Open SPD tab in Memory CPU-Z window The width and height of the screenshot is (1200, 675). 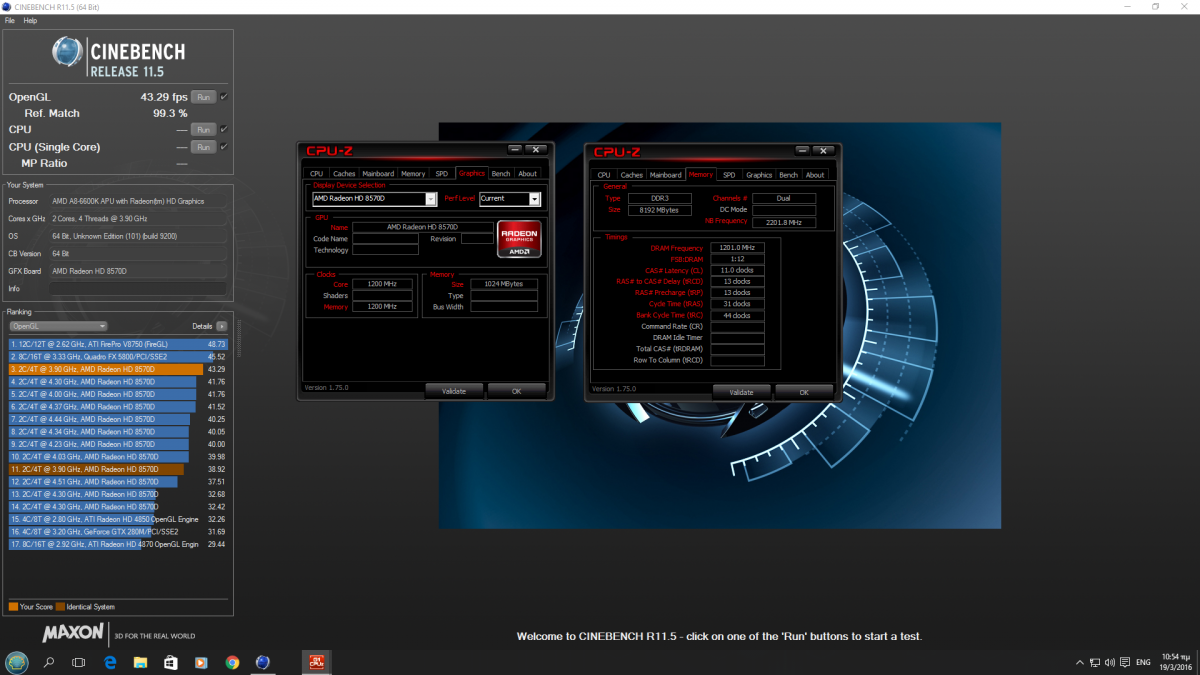coord(729,175)
